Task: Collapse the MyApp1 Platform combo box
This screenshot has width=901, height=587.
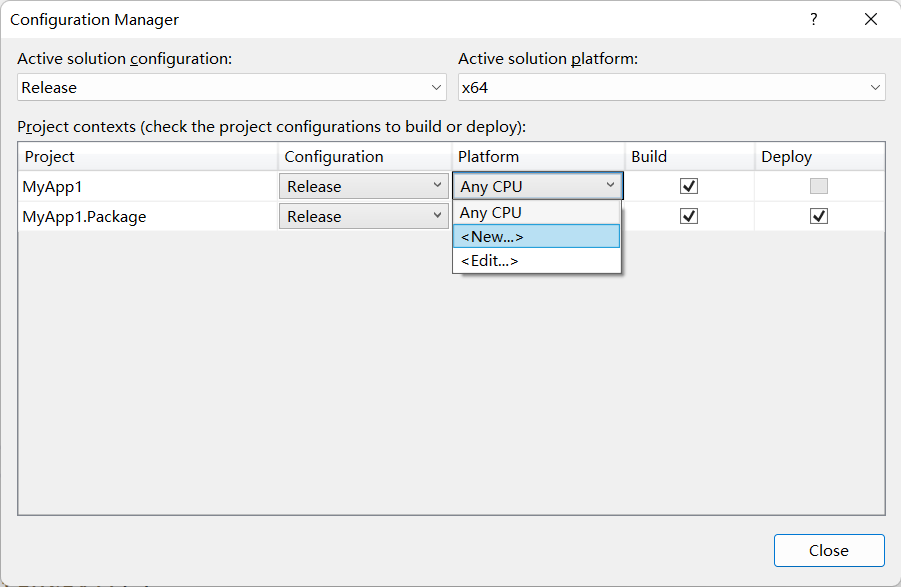Action: (x=610, y=186)
